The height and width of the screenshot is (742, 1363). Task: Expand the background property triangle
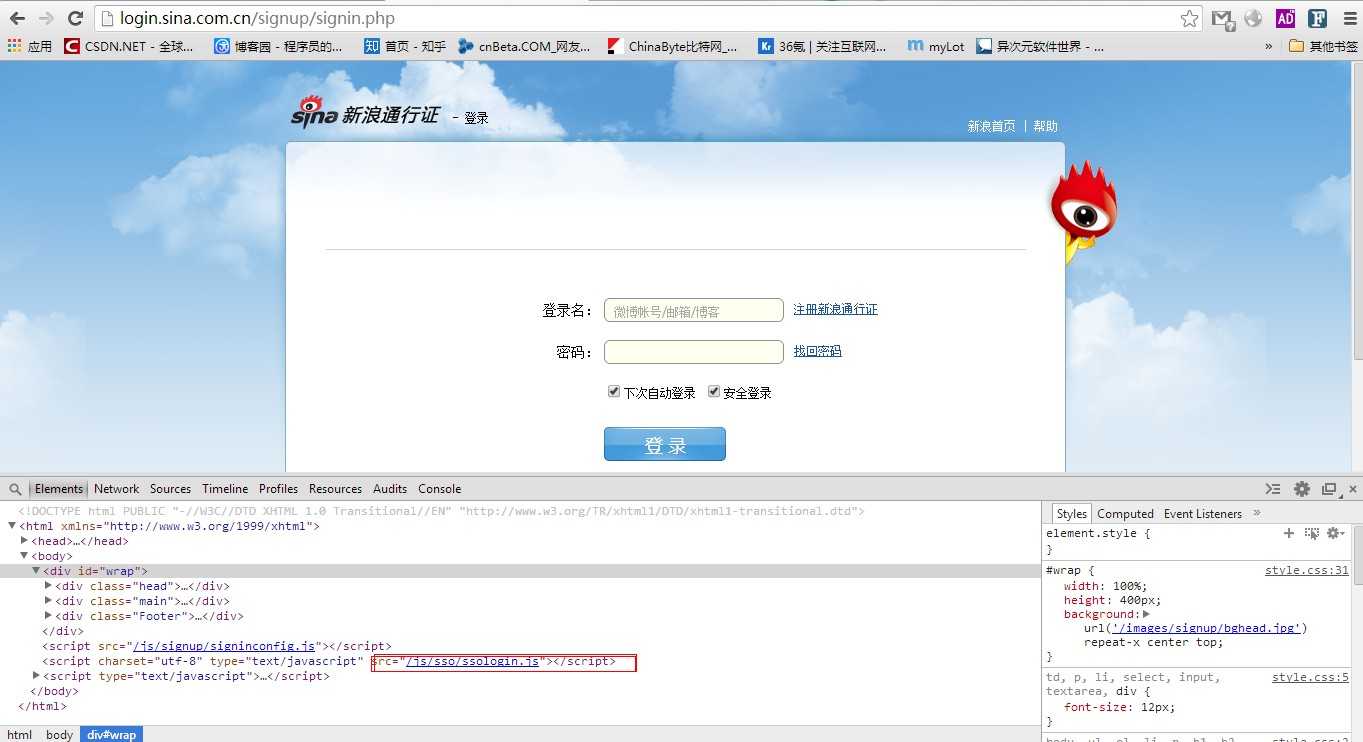pyautogui.click(x=1146, y=614)
